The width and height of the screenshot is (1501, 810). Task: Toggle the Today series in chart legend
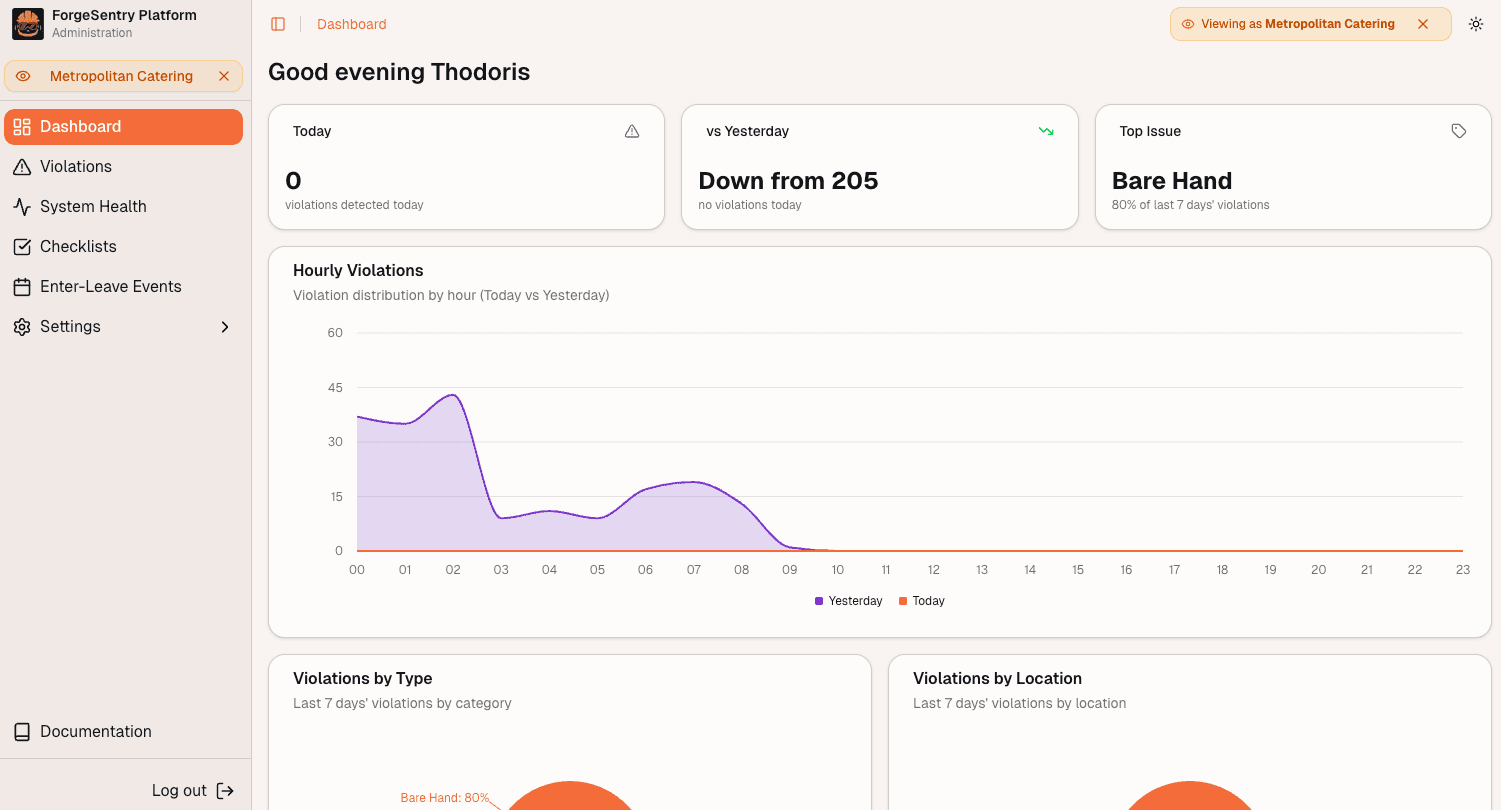(922, 601)
